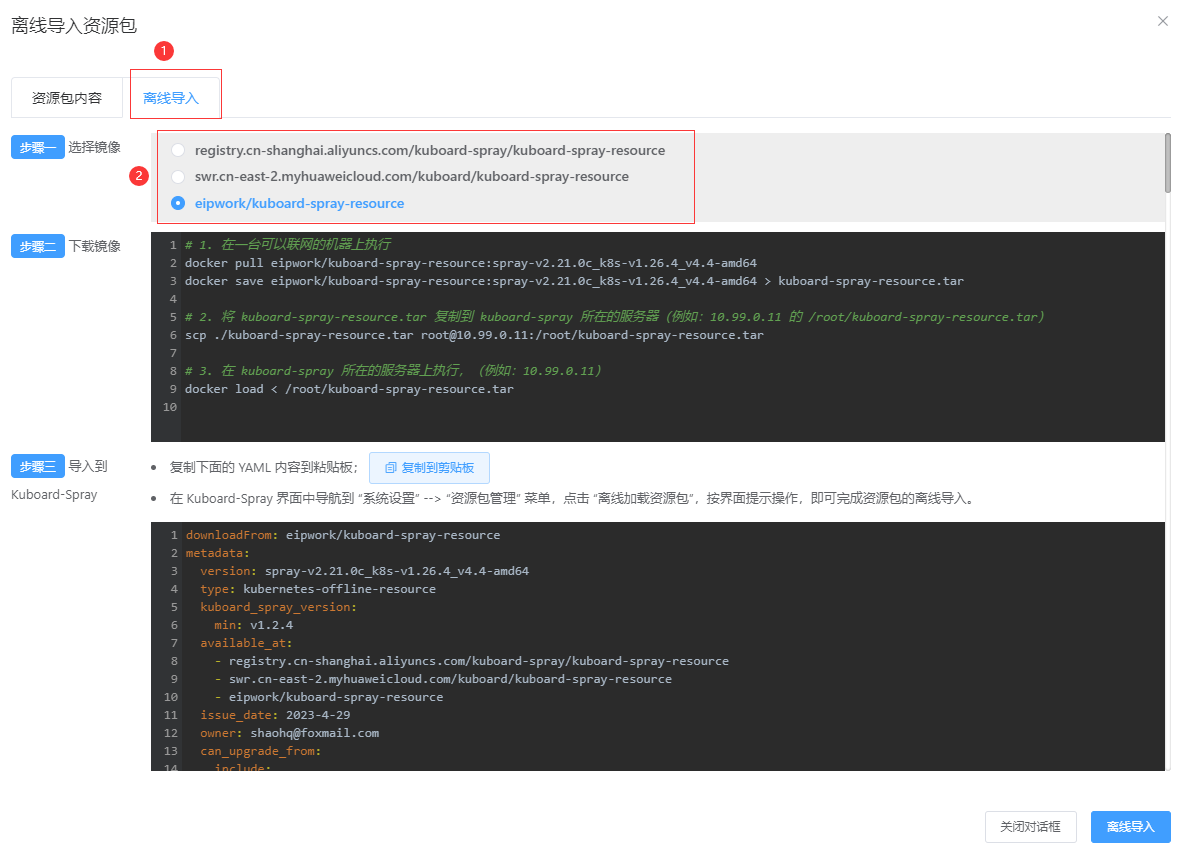Select the eipwork/kuboard-spray-resource radio option
1186x859 pixels.
[x=178, y=203]
